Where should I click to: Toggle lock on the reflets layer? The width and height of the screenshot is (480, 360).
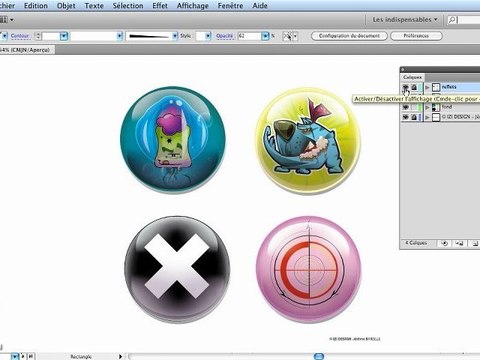click(414, 87)
